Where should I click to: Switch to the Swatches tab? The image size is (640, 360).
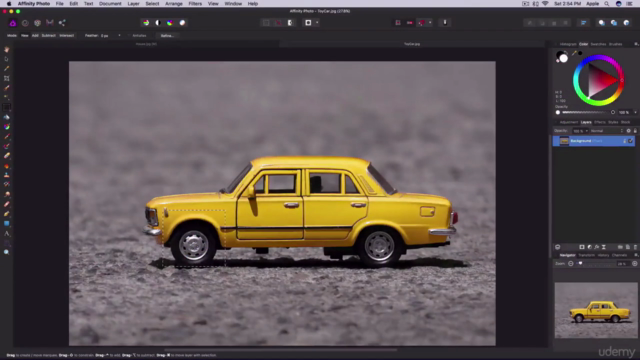pyautogui.click(x=598, y=44)
